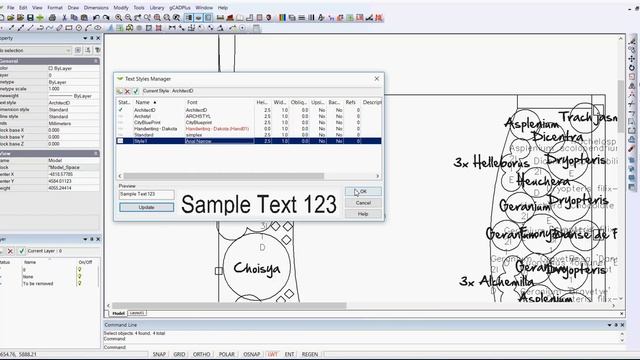Viewport: 640px width, 360px height.
Task: Collapse the View properties section
Action: pos(96,153)
